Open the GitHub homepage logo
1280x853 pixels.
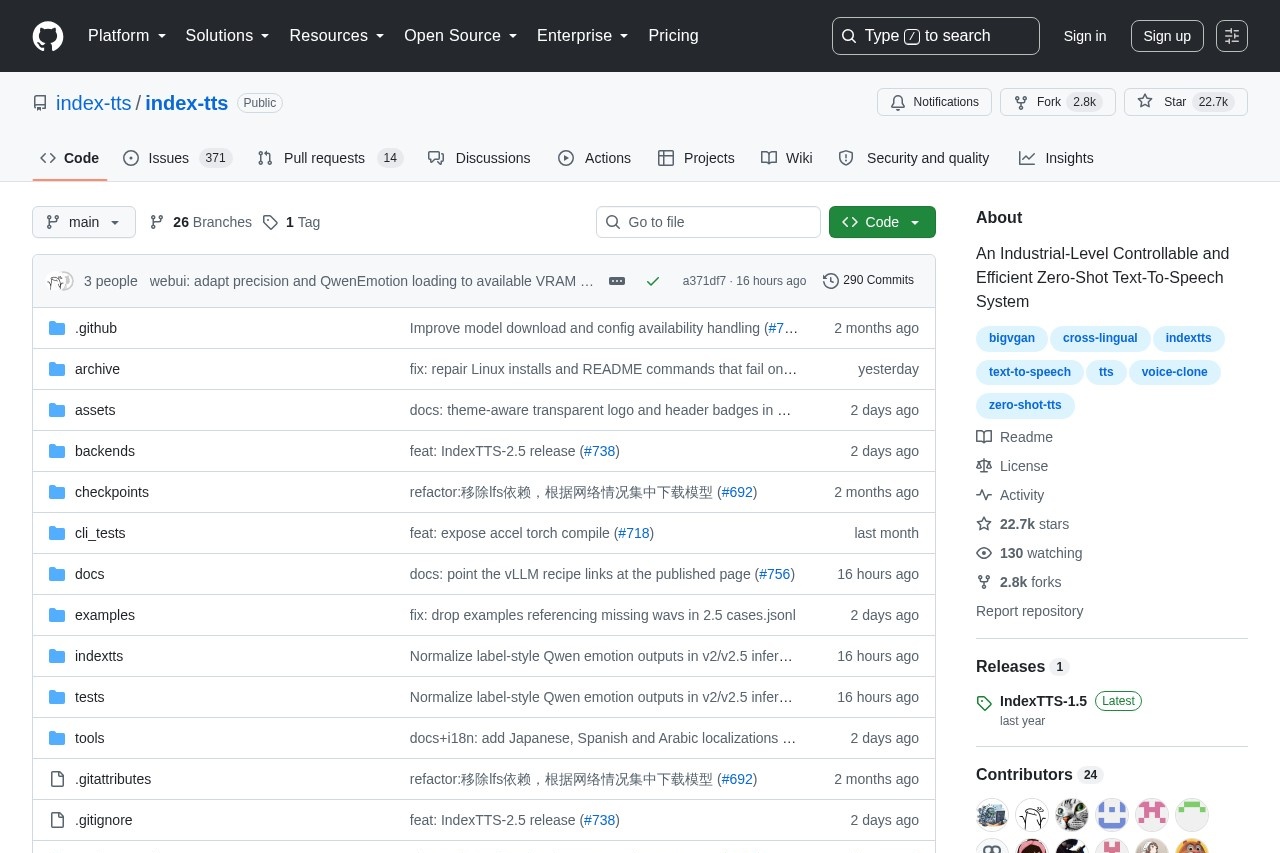tap(48, 36)
